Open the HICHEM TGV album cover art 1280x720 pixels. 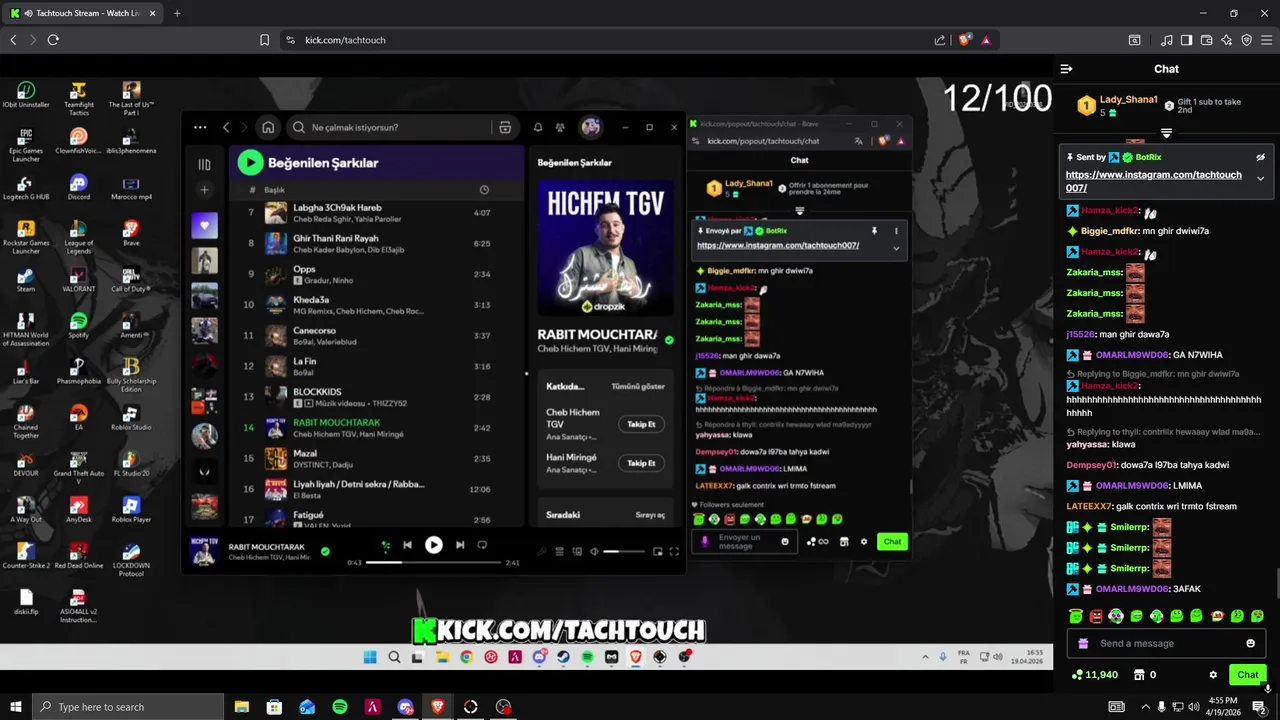pyautogui.click(x=605, y=247)
